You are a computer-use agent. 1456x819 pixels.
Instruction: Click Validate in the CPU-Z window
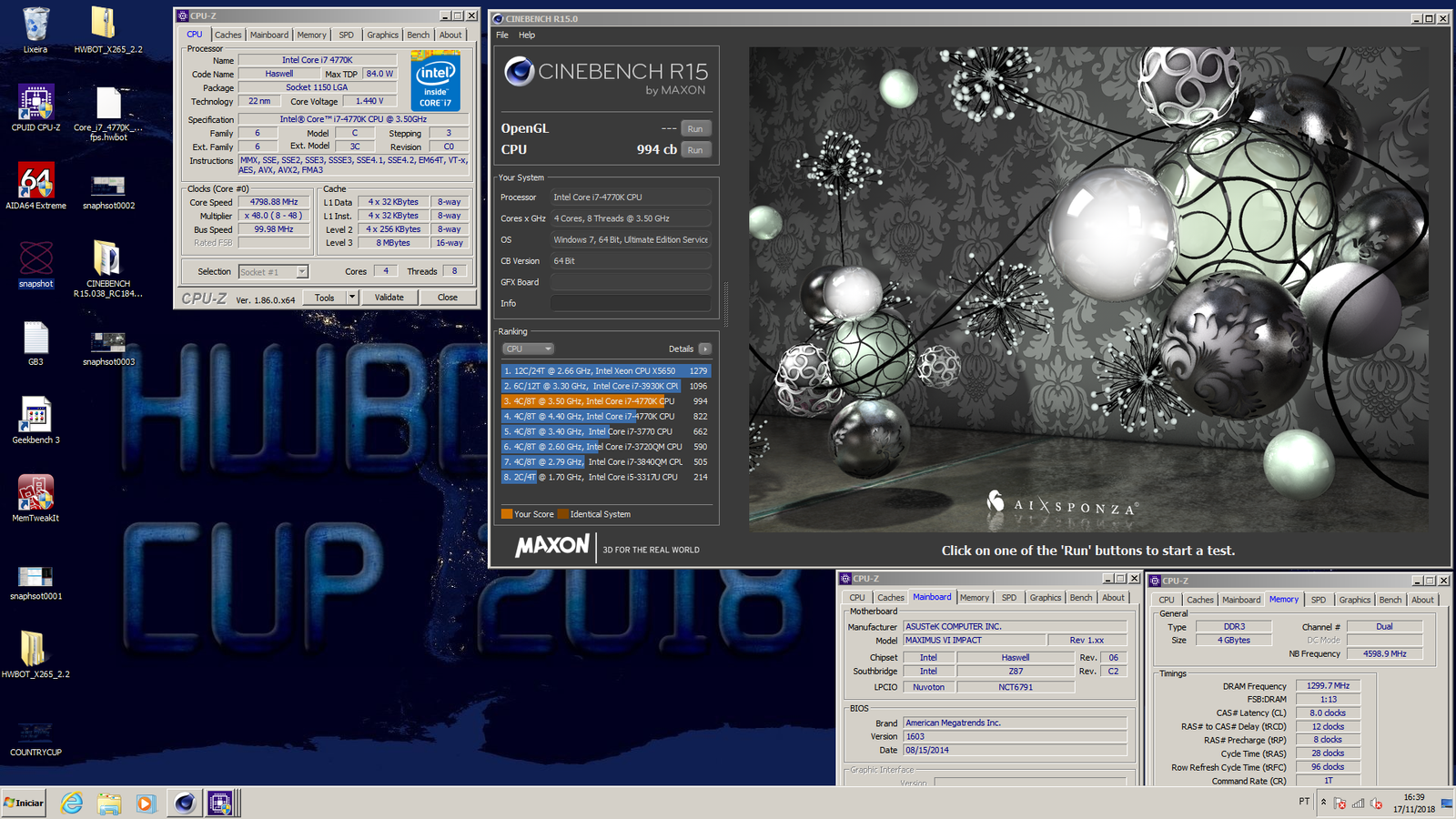tap(389, 297)
